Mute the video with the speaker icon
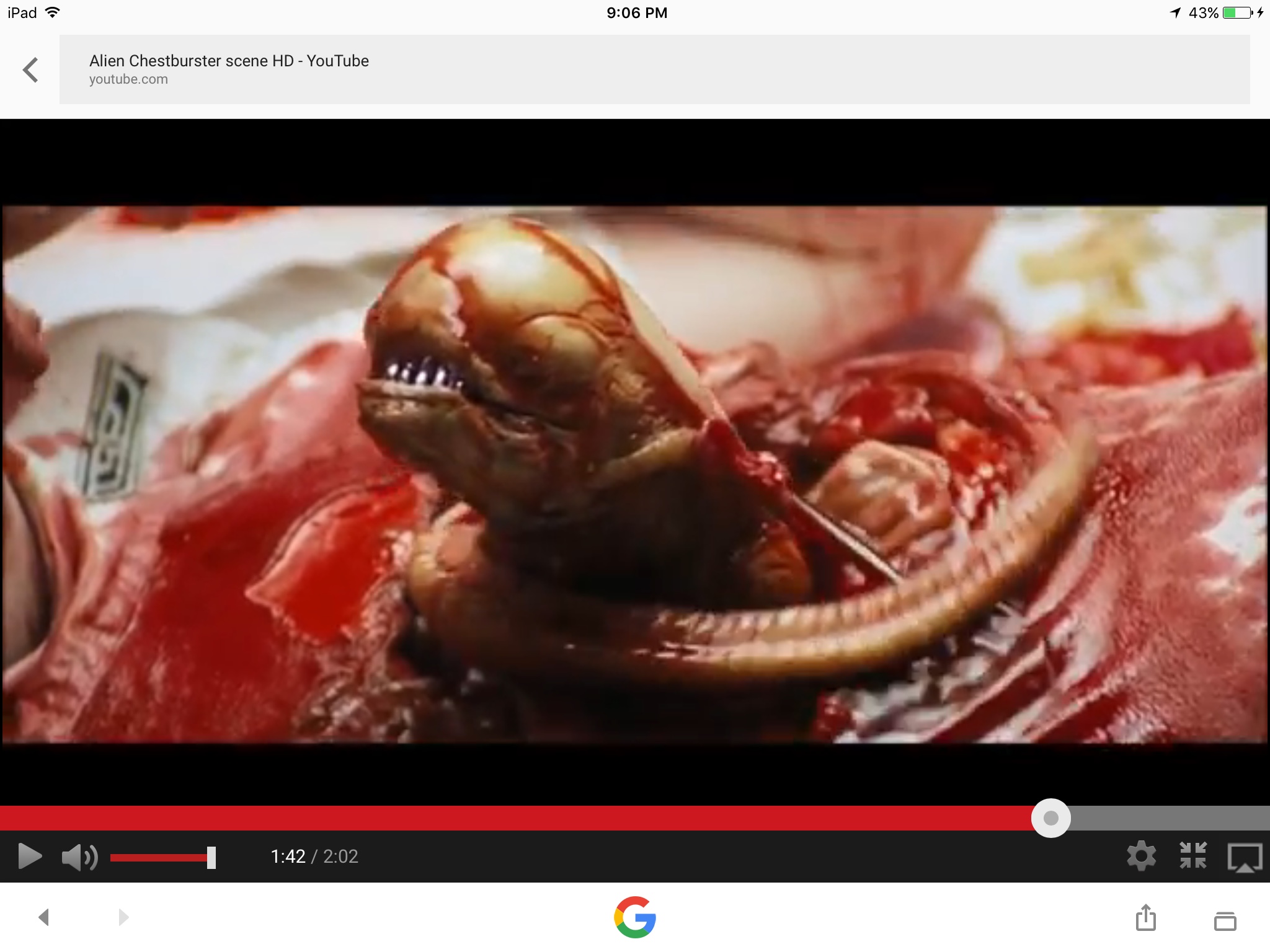Screen dimensions: 1270x952 tap(79, 857)
